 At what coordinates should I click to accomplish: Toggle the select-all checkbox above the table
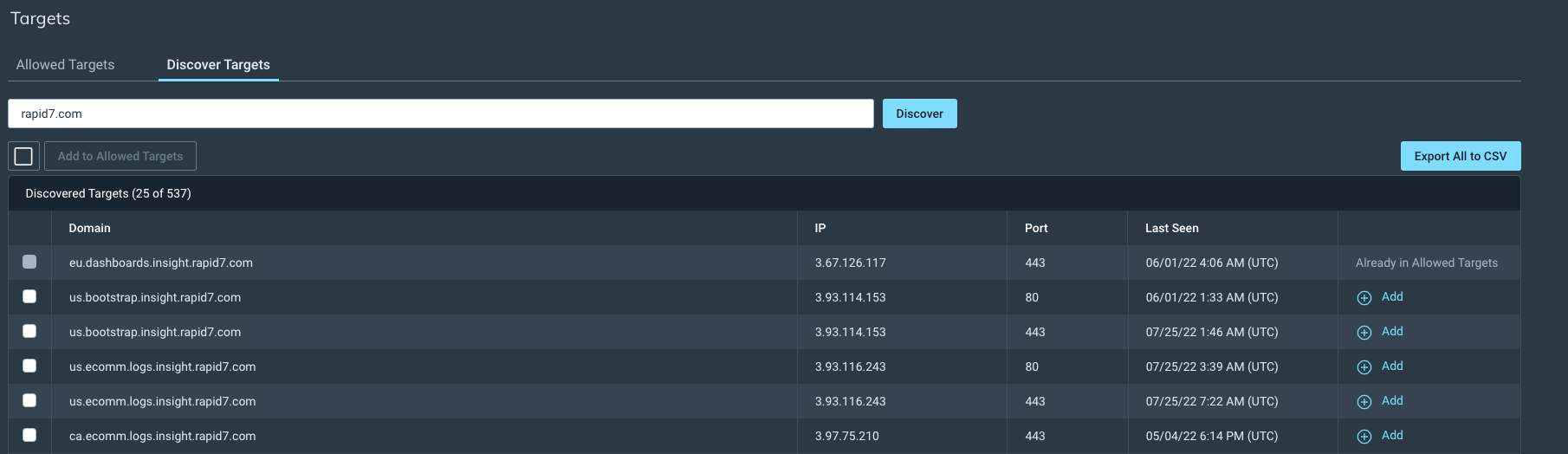(23, 156)
